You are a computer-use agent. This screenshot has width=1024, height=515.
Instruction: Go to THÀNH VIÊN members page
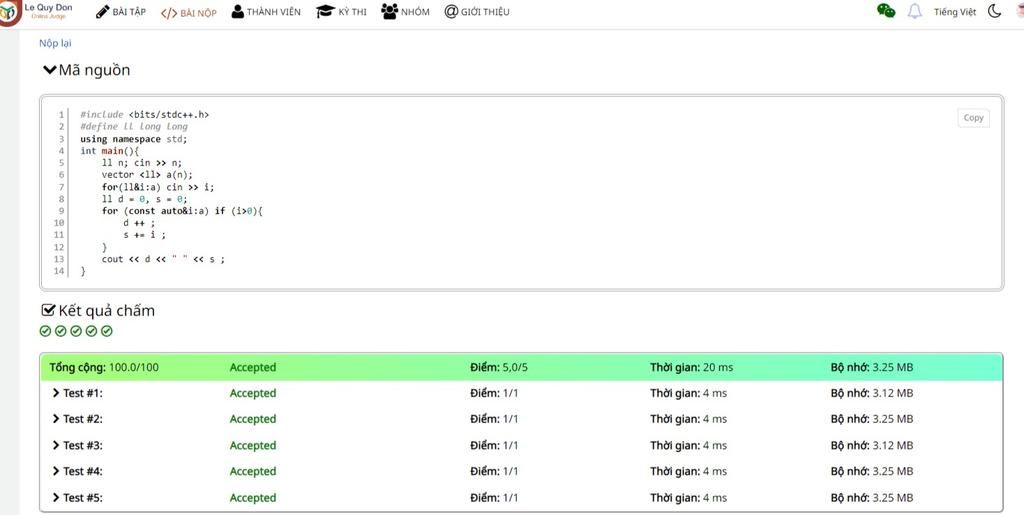(266, 12)
